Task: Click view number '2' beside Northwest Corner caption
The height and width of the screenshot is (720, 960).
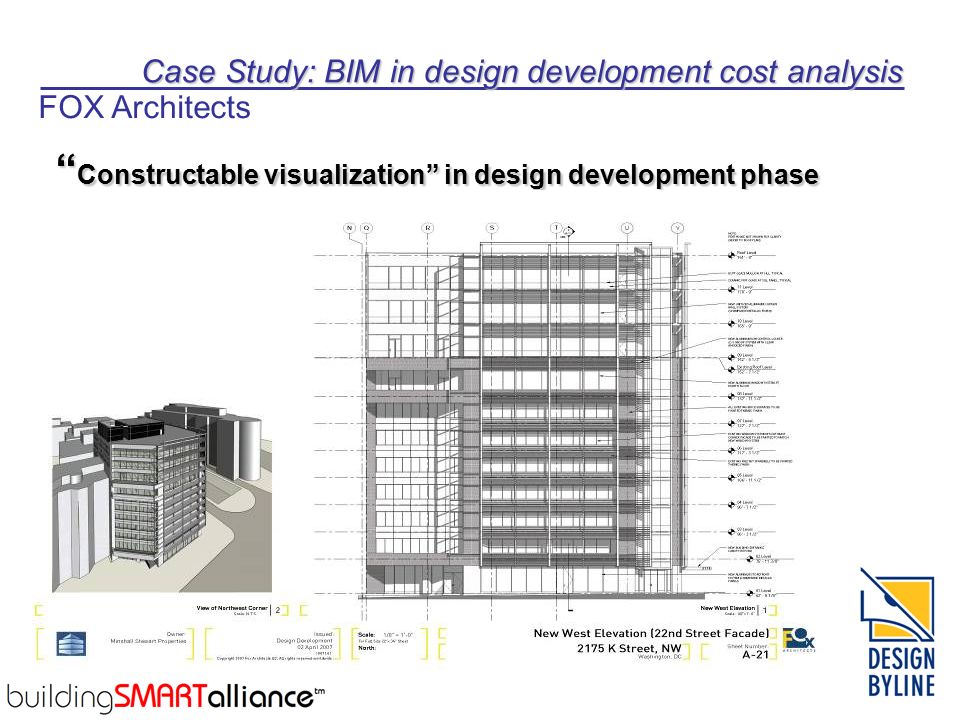Action: tap(278, 610)
